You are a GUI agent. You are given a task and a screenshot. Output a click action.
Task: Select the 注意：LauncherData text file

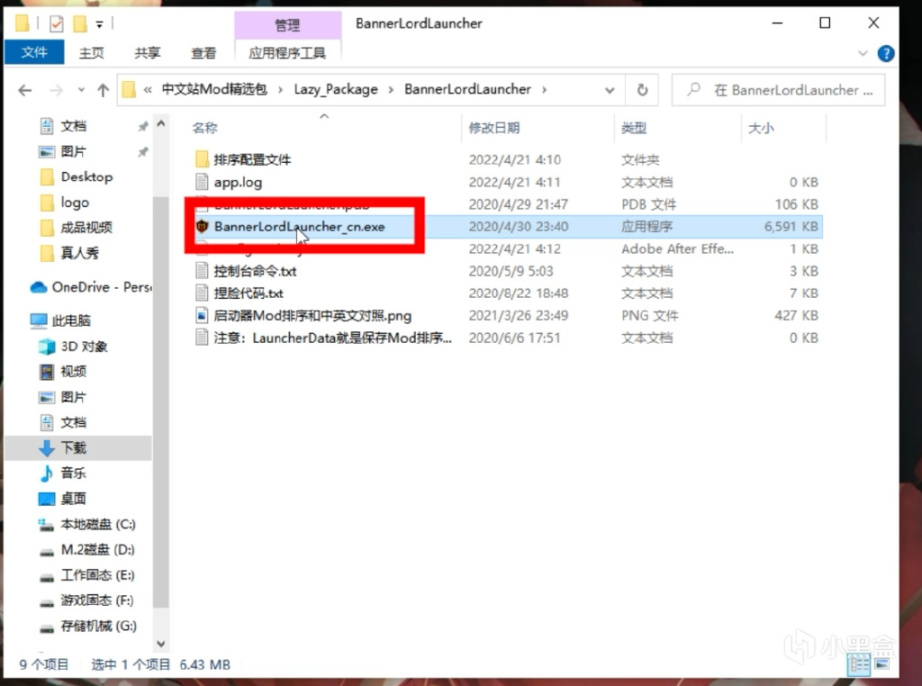332,338
